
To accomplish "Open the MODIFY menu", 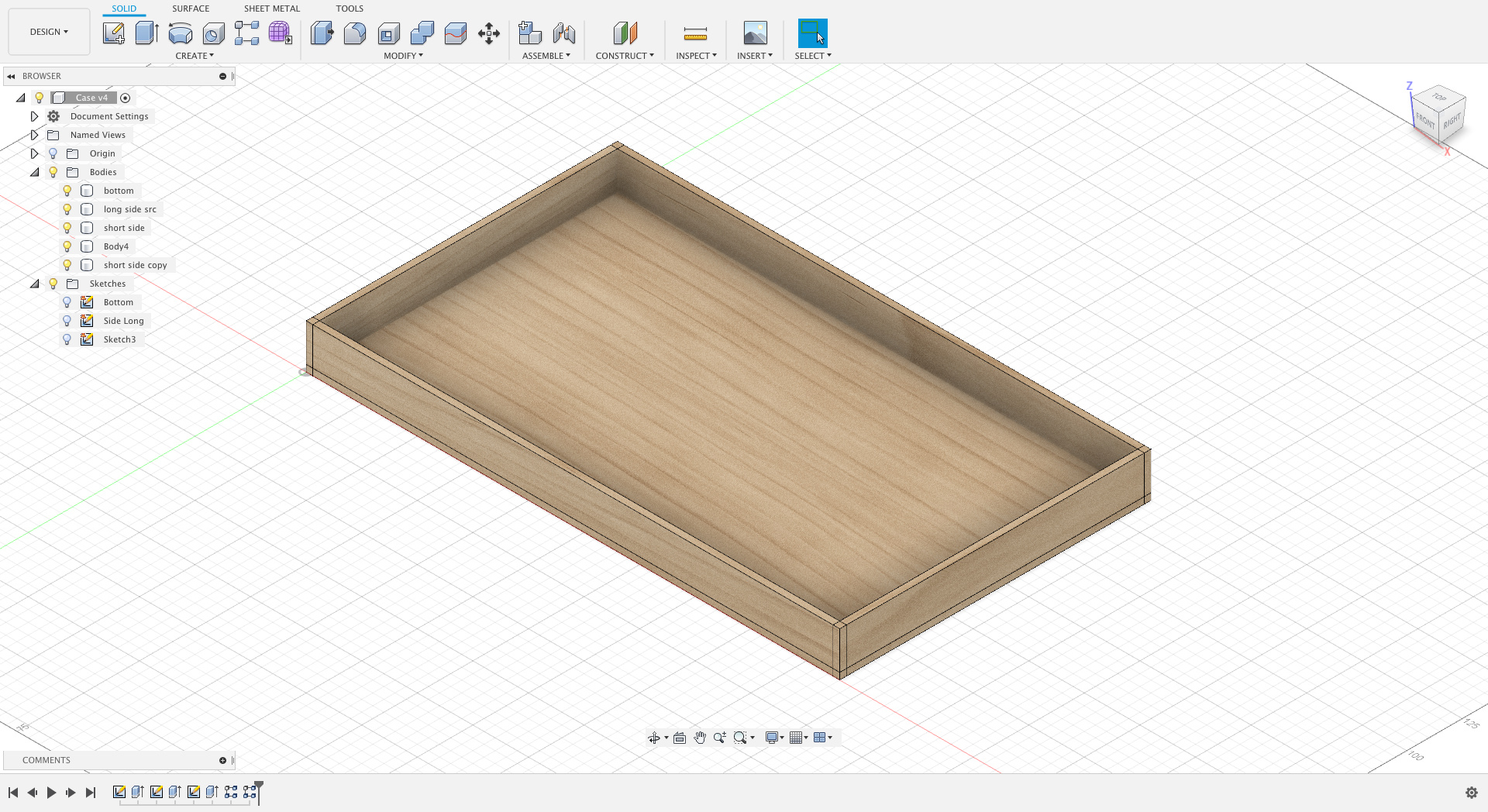I will [403, 56].
